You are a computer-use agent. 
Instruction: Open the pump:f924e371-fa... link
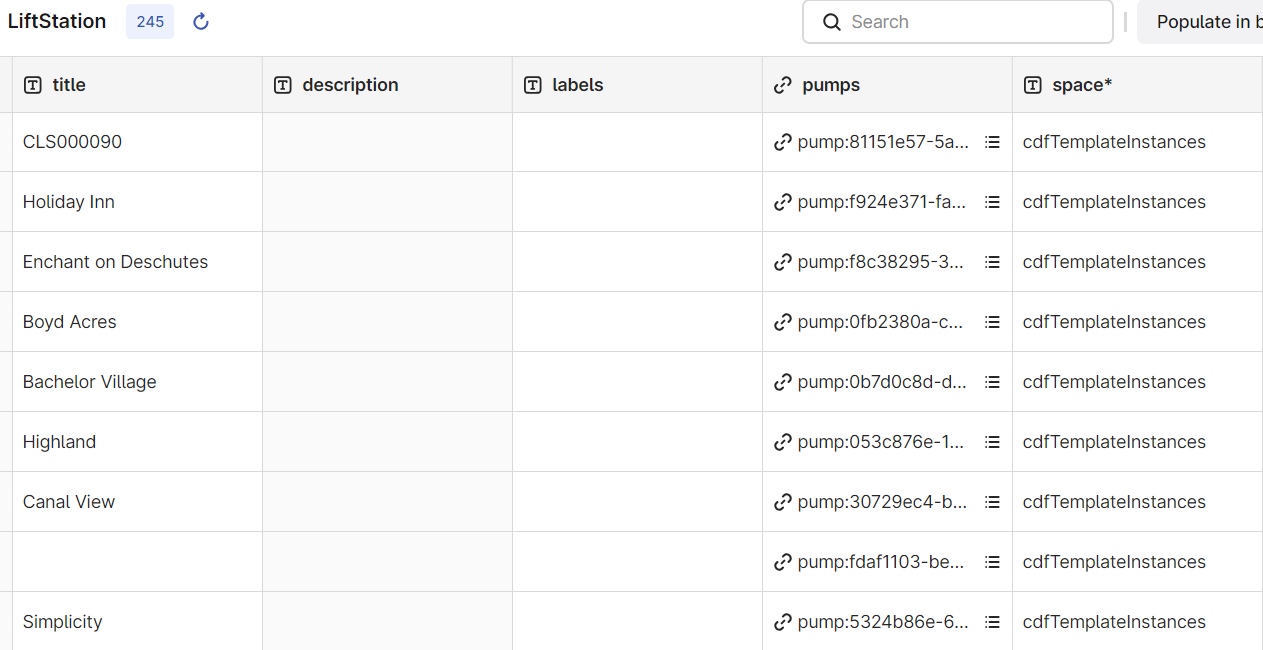[882, 202]
